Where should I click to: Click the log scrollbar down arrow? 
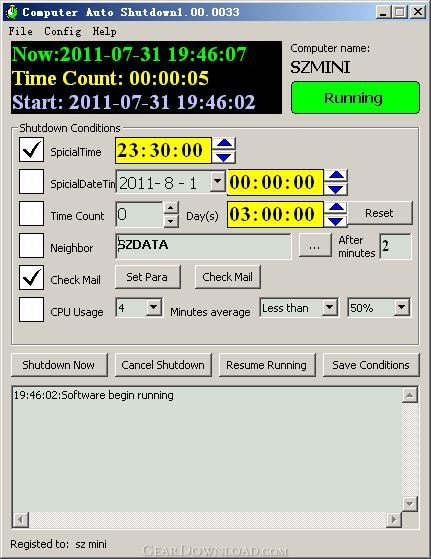pyautogui.click(x=409, y=504)
